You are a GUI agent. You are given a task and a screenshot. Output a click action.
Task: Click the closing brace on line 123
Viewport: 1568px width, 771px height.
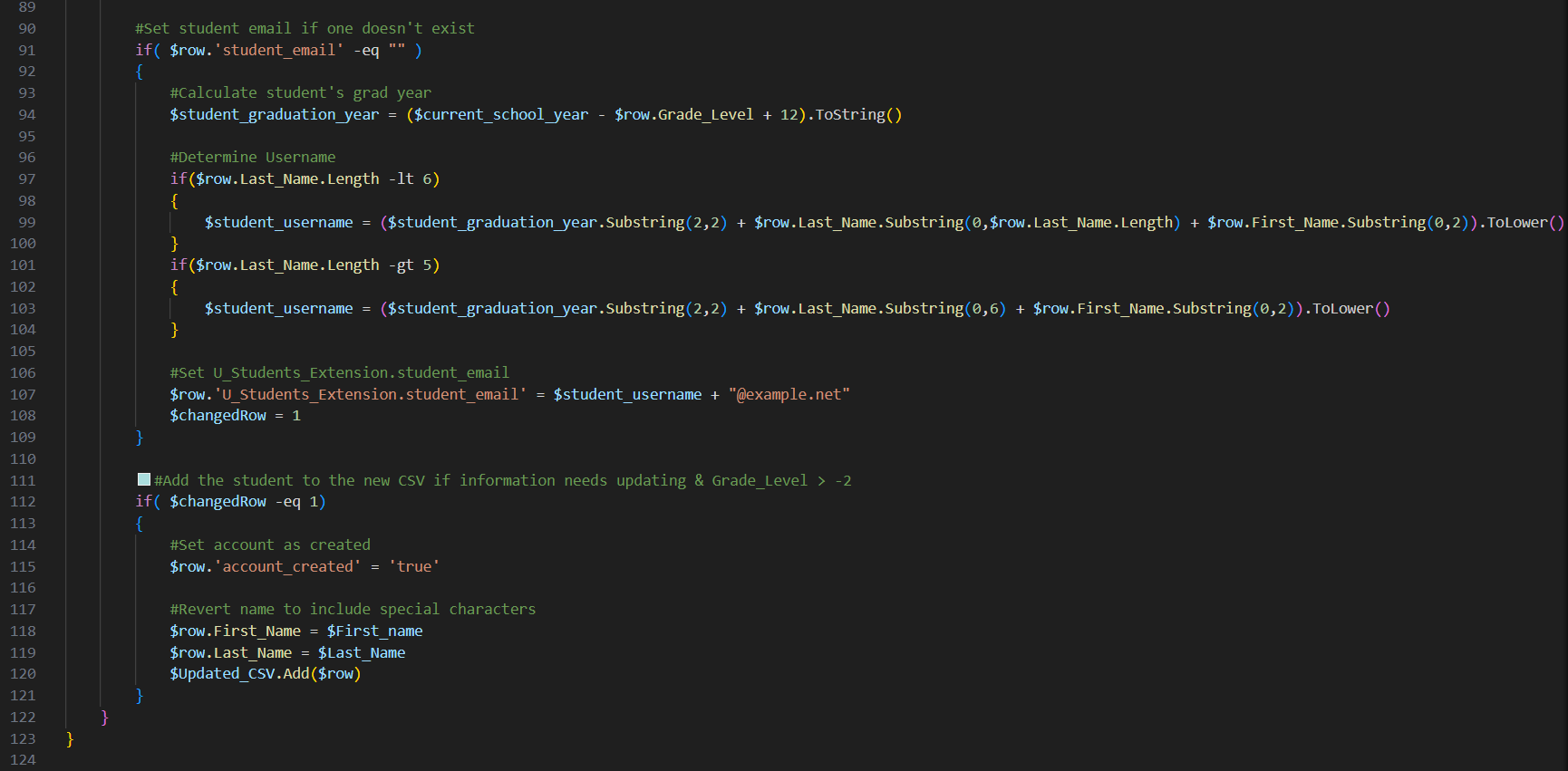[70, 739]
